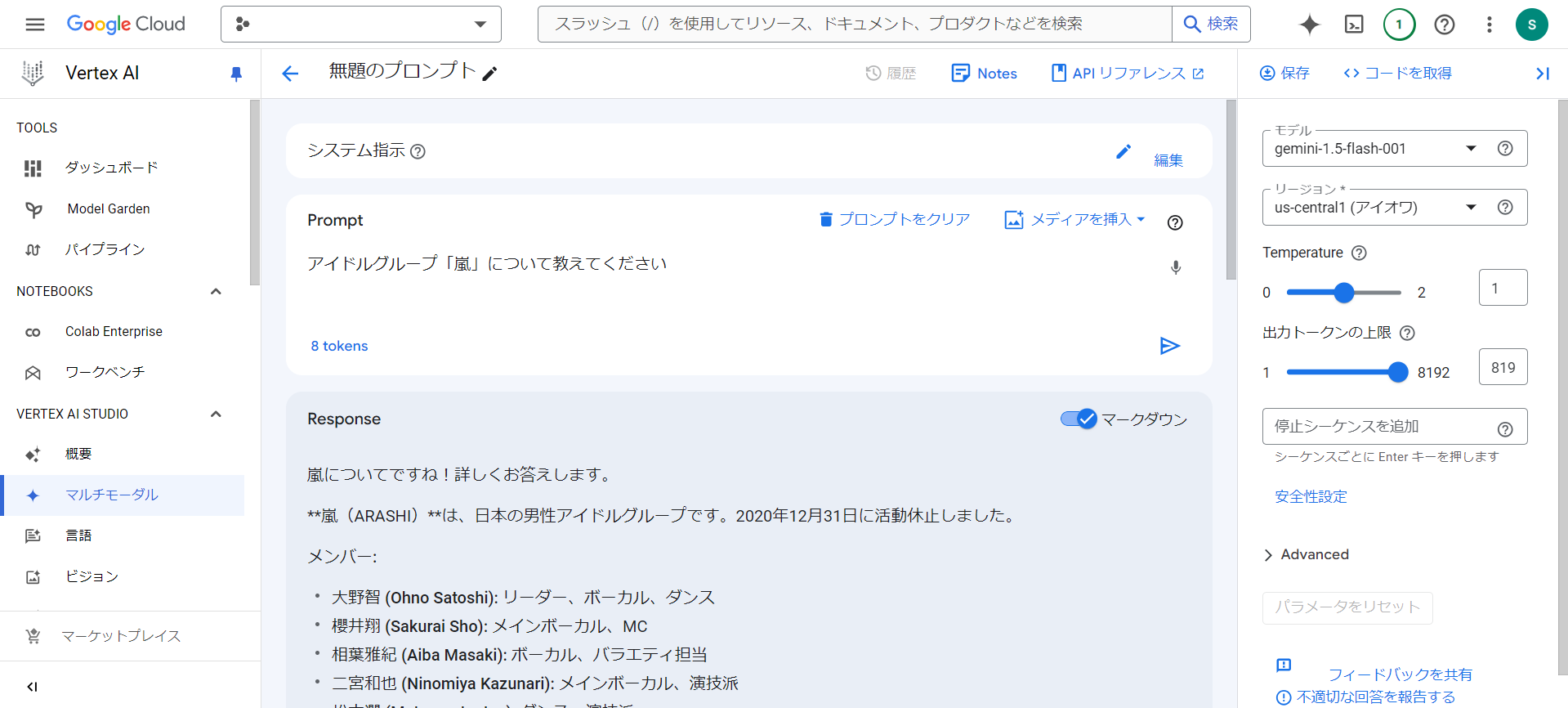Click the output token limit slider handle
The image size is (1568, 708).
click(1398, 372)
